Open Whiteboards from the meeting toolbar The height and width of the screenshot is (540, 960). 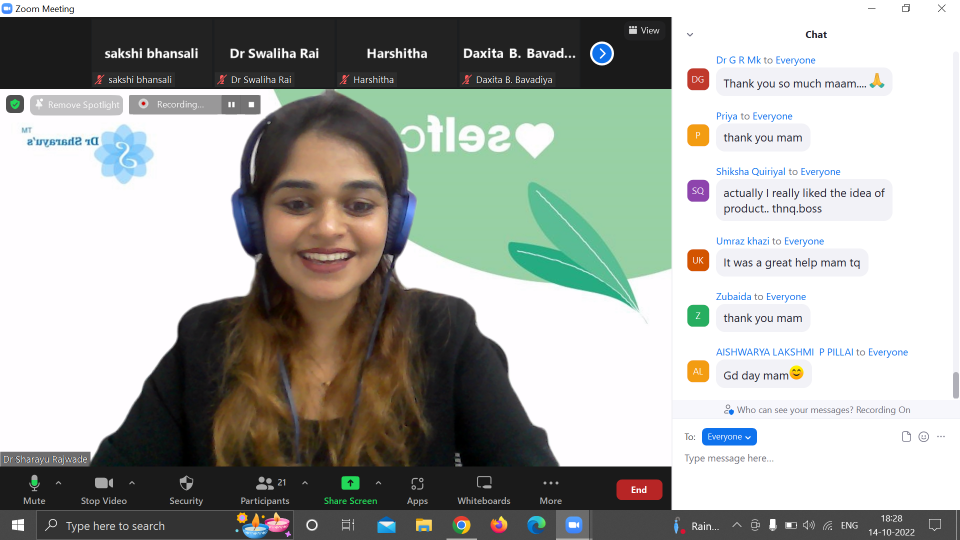(484, 484)
